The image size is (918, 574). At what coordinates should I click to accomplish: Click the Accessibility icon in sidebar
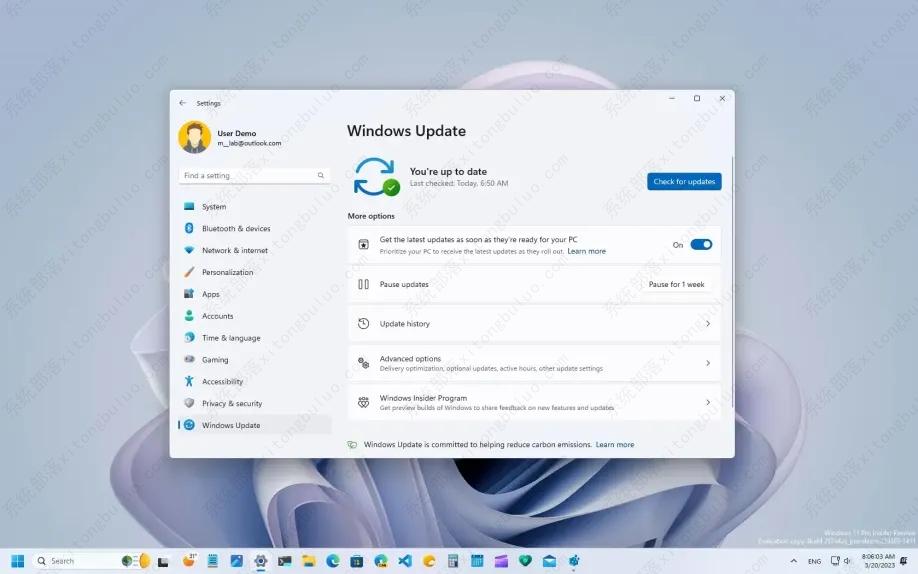(x=189, y=381)
